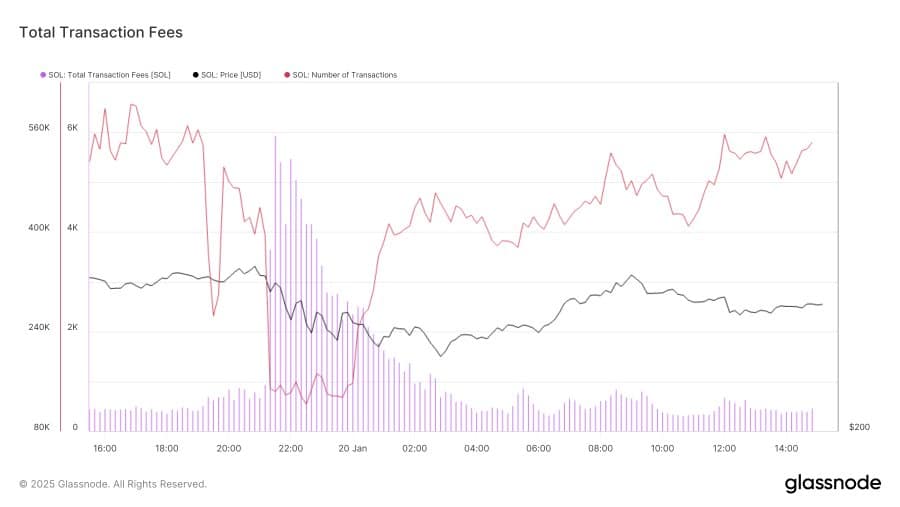Viewport: 900px width, 507px height.
Task: Click the Total Transaction Fees chart title
Action: click(101, 33)
